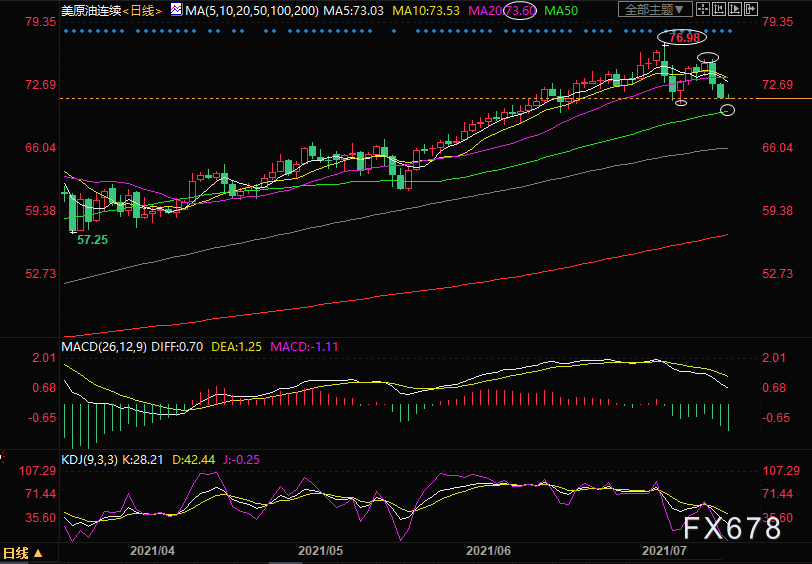Click the jump-to-start chart icon

719,9
